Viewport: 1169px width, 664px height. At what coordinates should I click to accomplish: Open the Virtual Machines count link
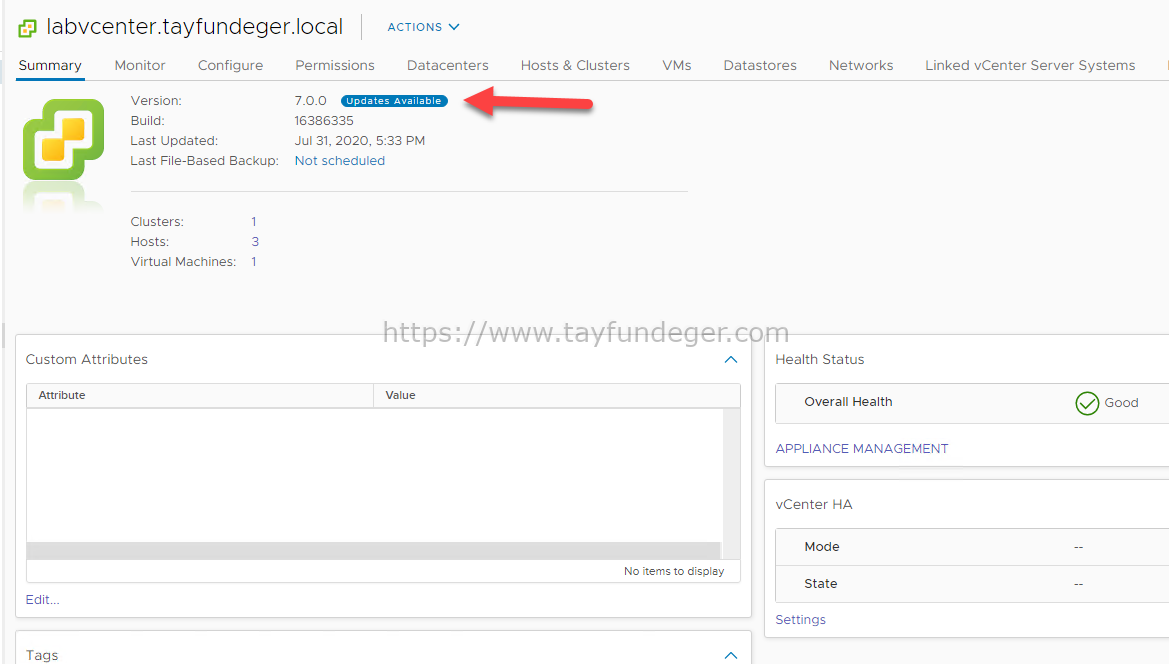tap(253, 262)
